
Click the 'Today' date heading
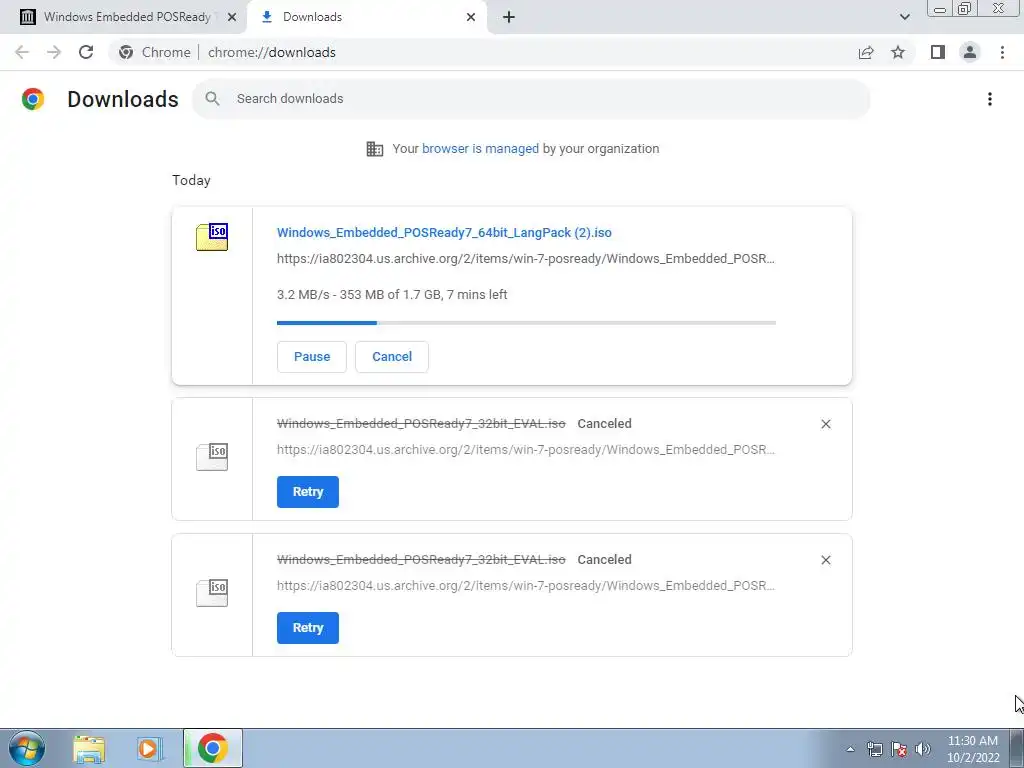pos(191,180)
